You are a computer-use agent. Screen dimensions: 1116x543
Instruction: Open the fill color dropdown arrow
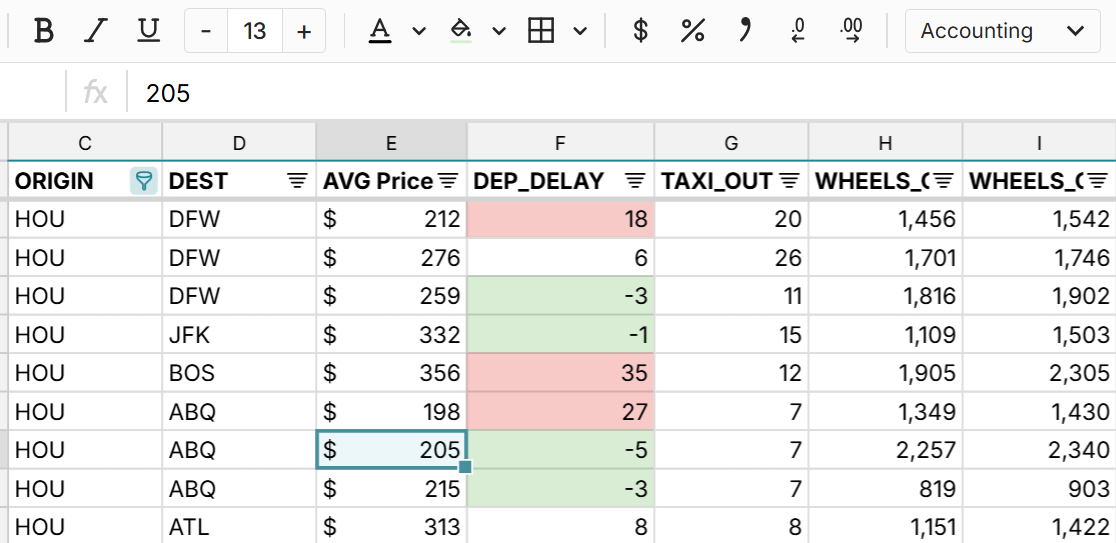coord(499,31)
